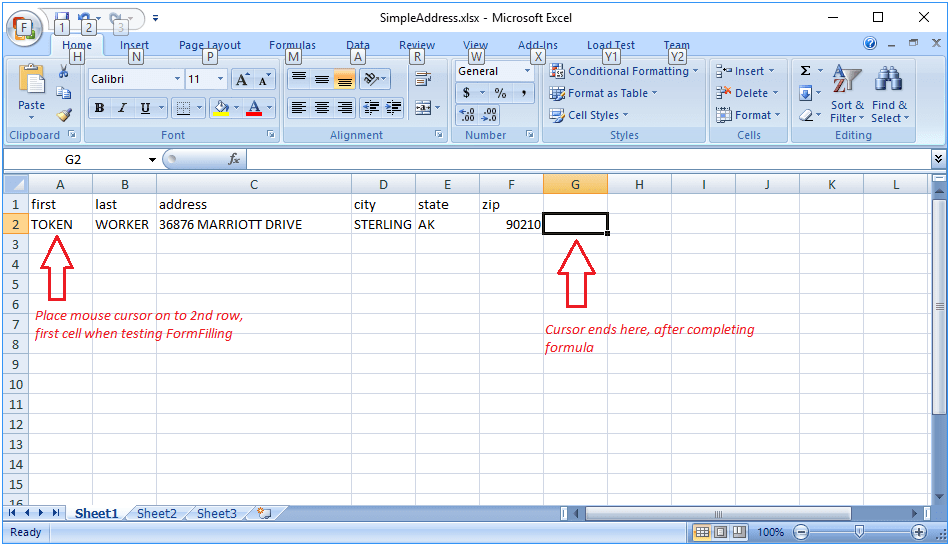Click the Cut scissors icon
This screenshot has height=546, width=950.
(64, 72)
